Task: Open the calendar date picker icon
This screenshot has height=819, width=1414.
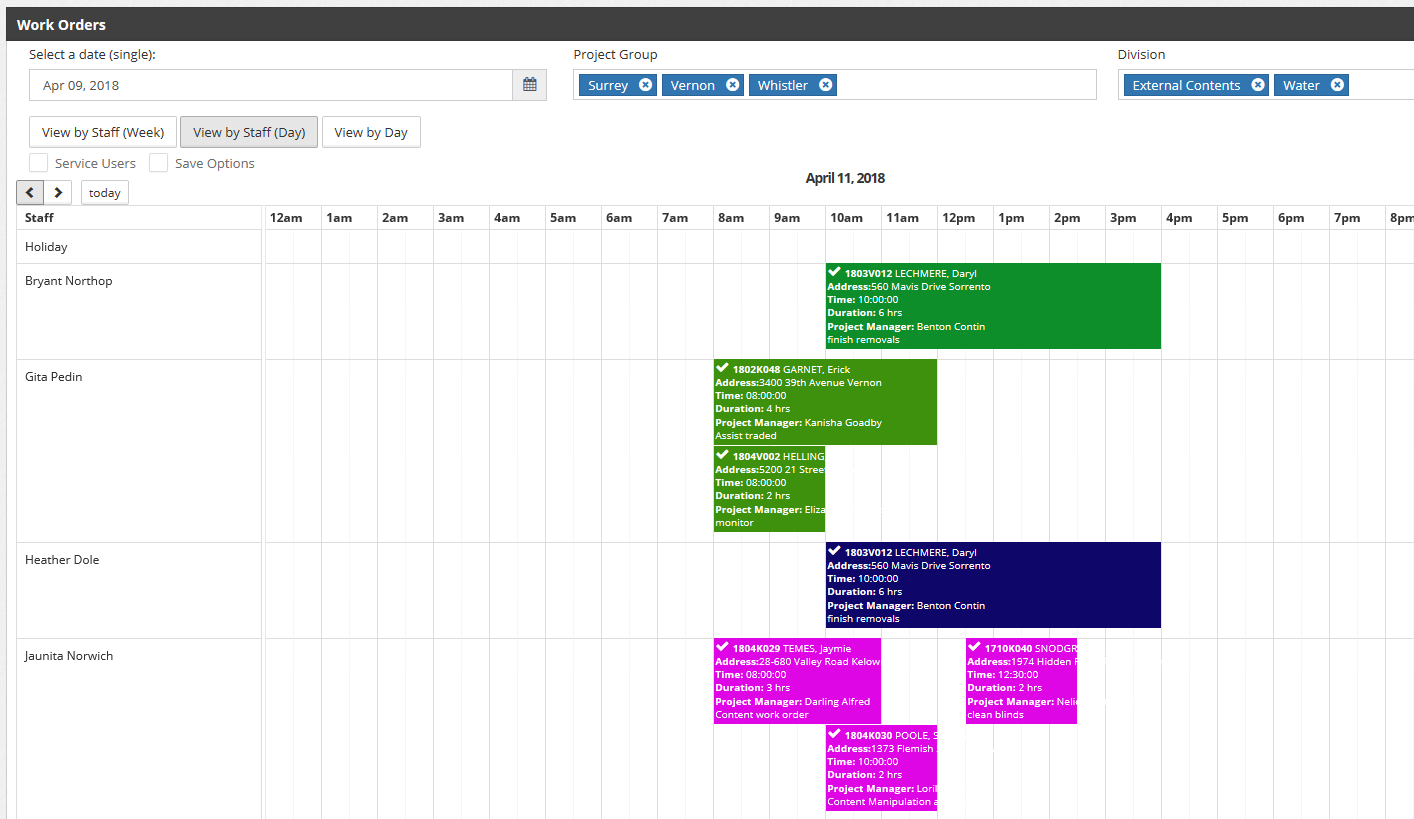Action: (x=529, y=85)
